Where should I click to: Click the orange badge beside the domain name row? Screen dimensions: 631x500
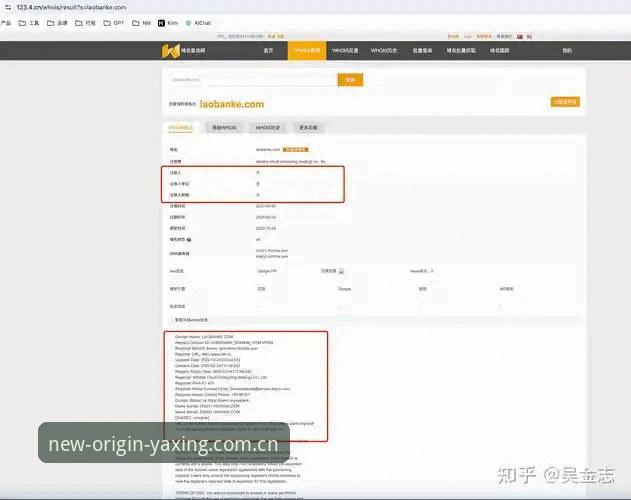click(295, 150)
